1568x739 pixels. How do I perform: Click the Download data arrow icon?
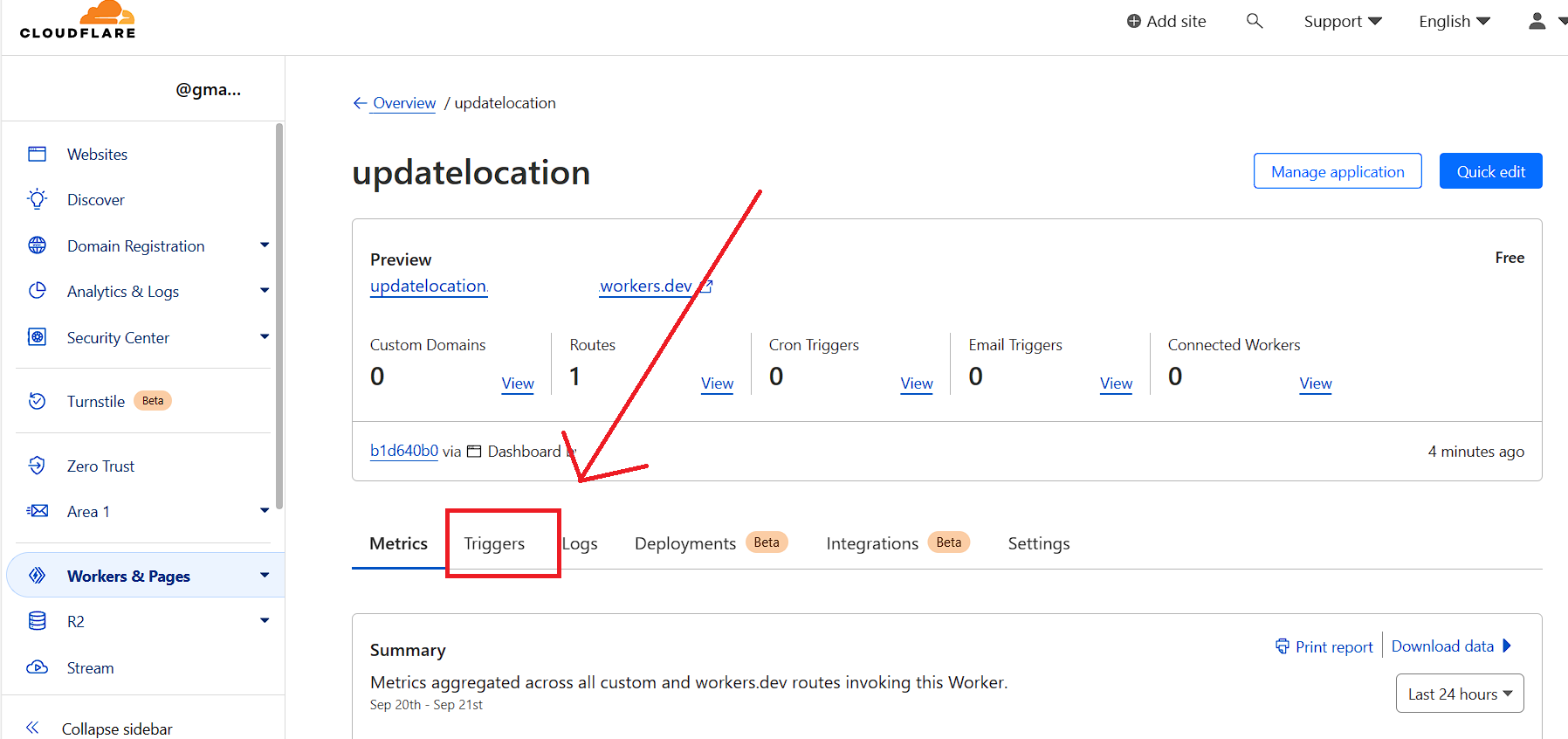click(1506, 646)
